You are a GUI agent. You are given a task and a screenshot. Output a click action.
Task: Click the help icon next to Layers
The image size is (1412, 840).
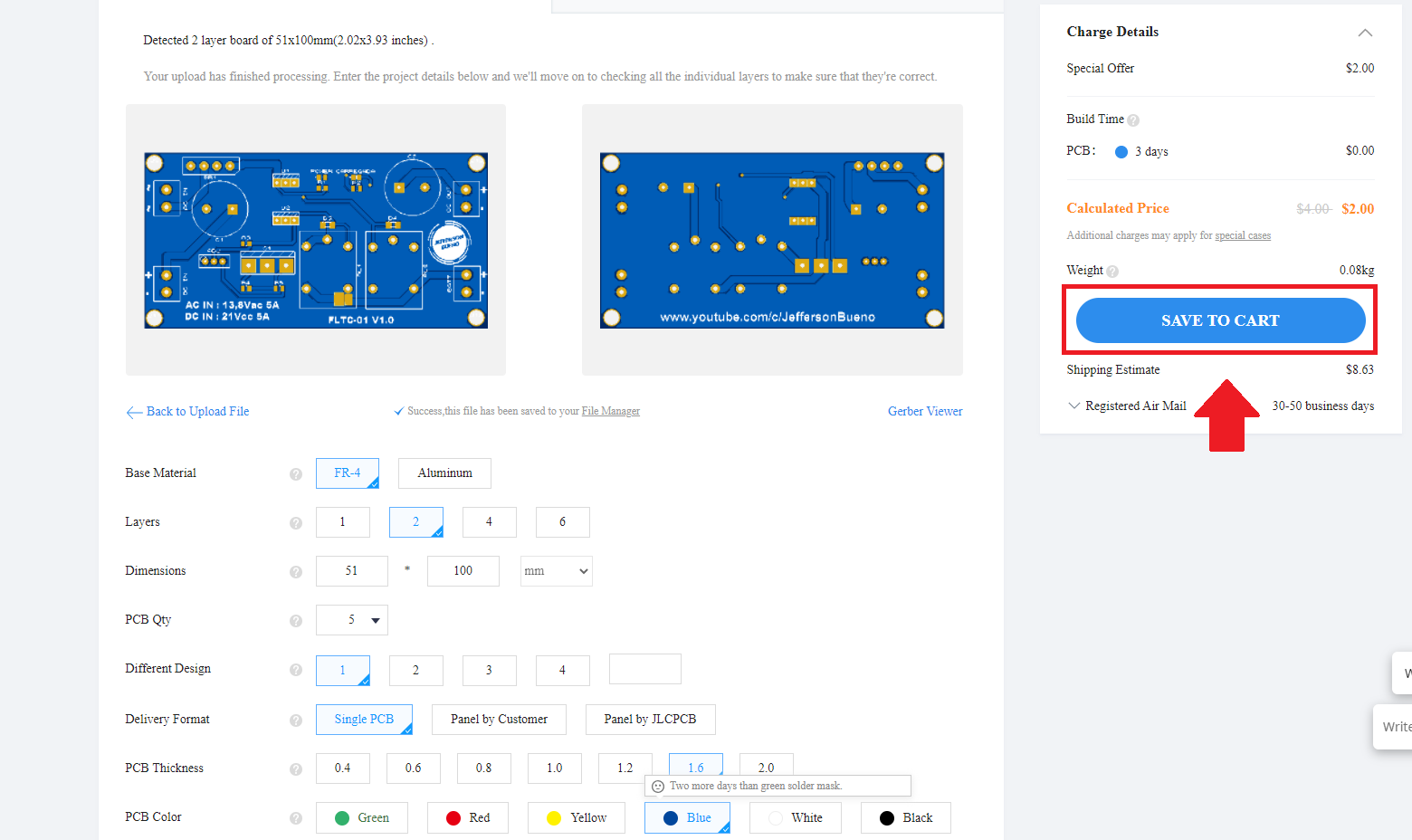[x=295, y=523]
